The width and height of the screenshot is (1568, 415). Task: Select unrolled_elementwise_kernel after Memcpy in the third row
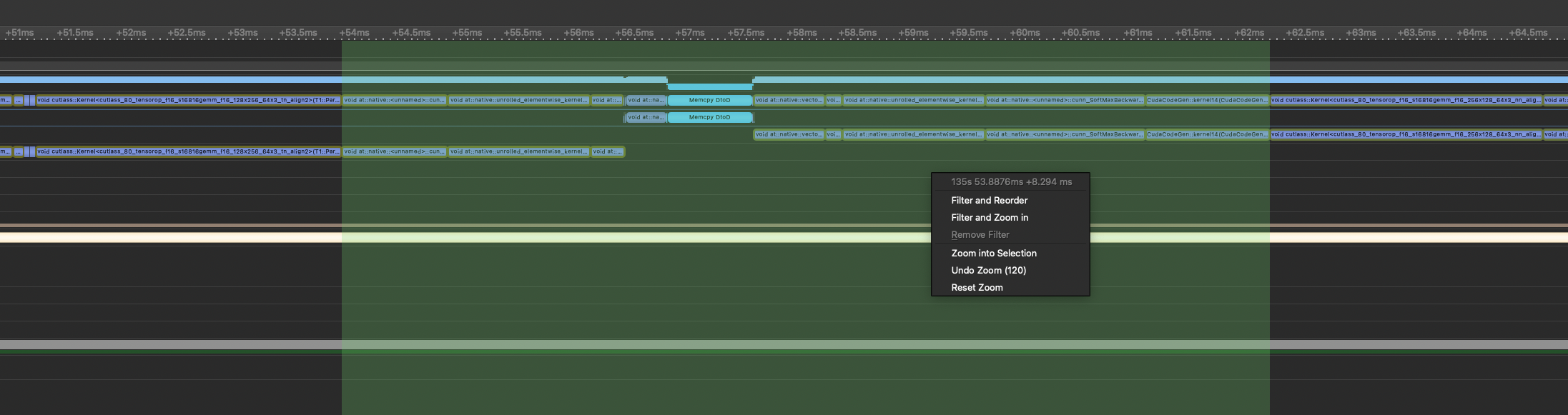point(913,134)
